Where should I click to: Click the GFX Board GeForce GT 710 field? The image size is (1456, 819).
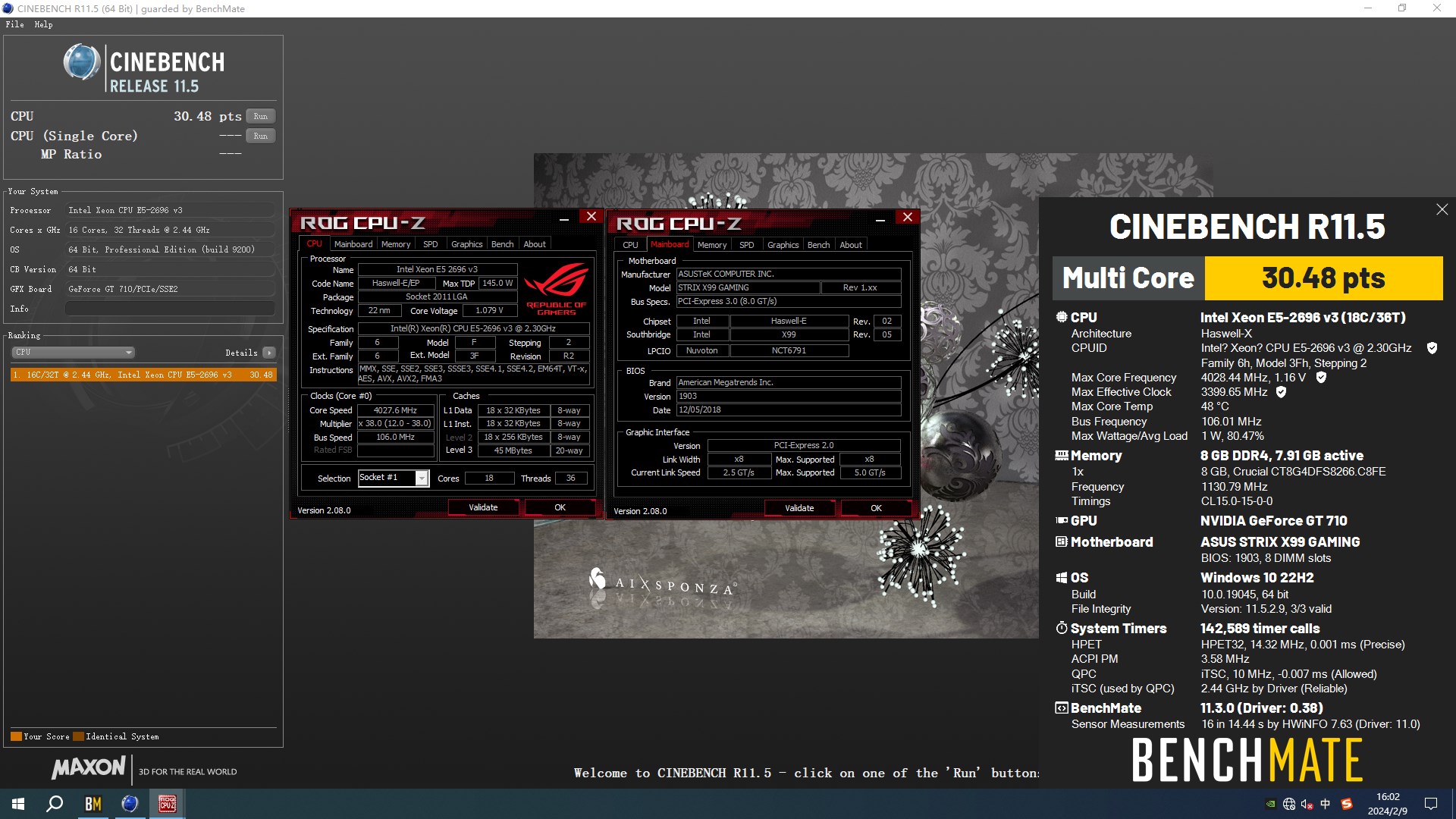(170, 289)
